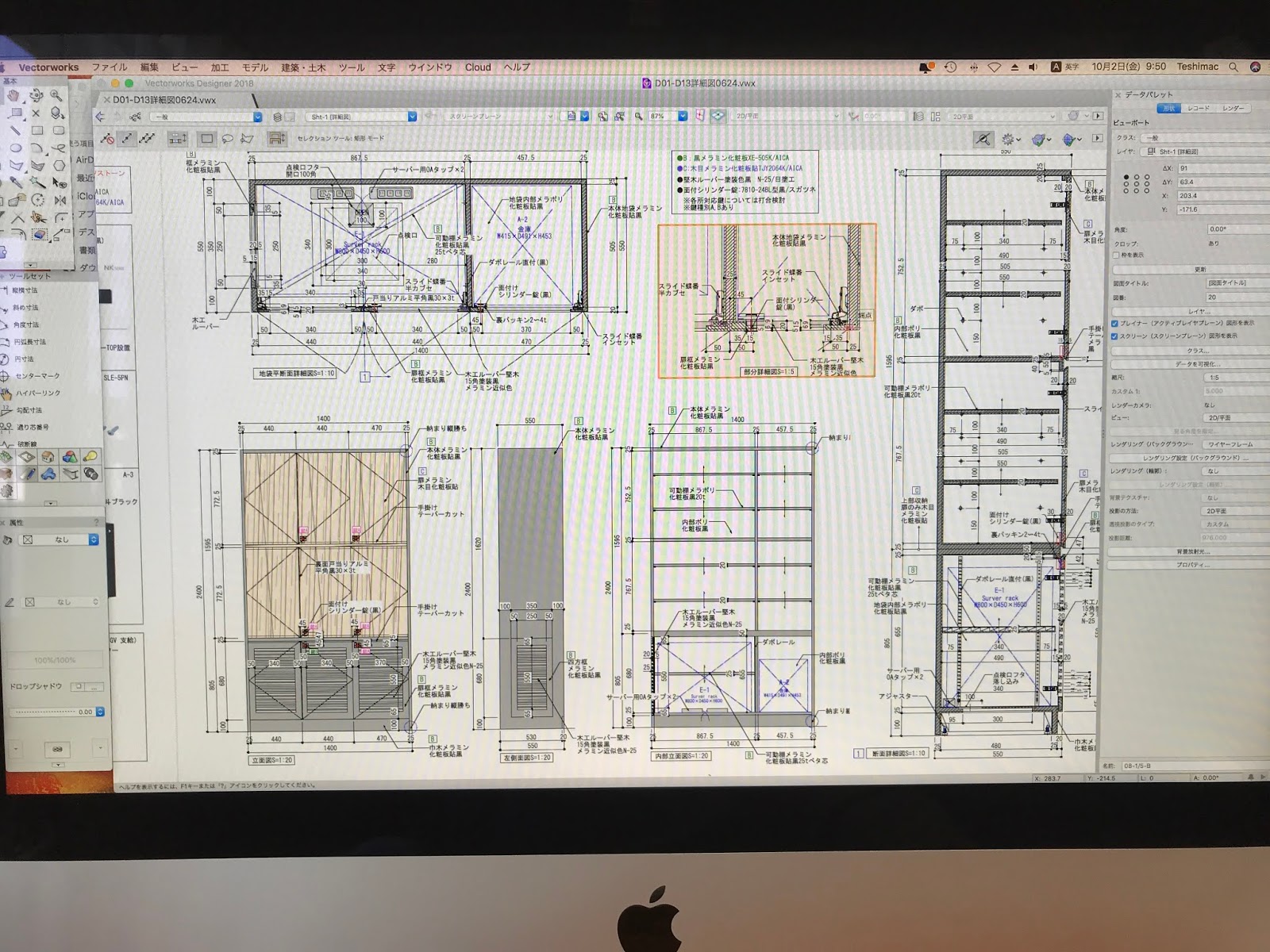Click the 角度 angle field showing 0.00°
This screenshot has height=952, width=1270.
pos(1239,229)
